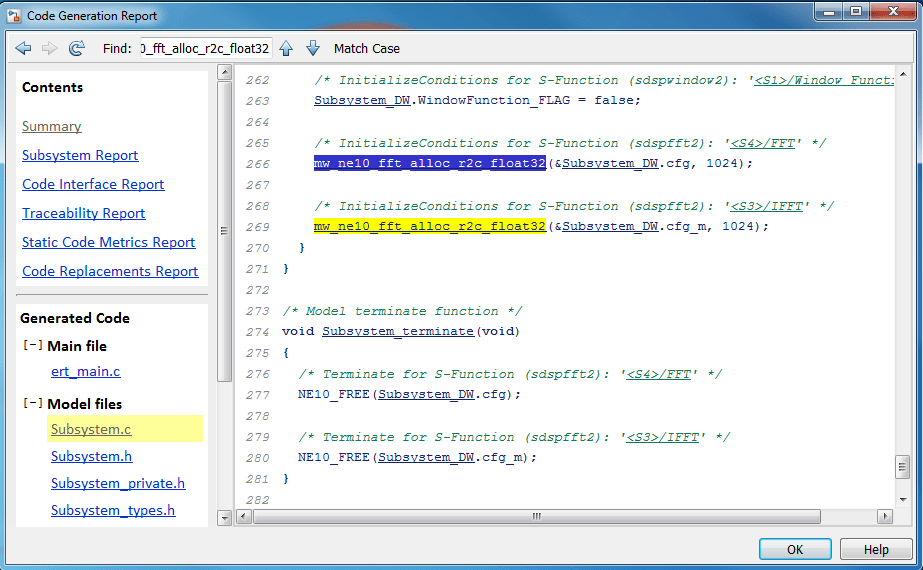The height and width of the screenshot is (570, 923).
Task: Find next match with down arrow
Action: click(312, 48)
